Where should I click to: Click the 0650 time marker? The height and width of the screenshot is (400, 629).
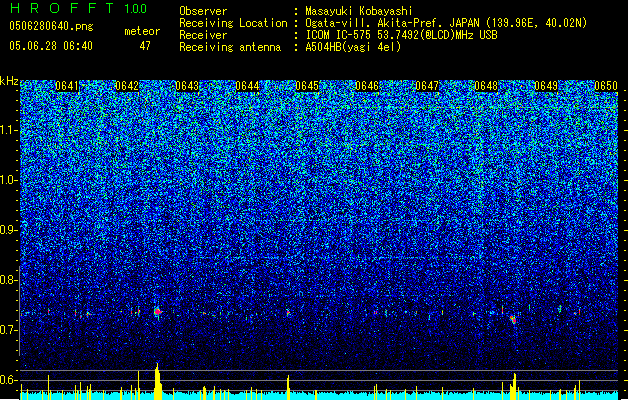click(x=606, y=86)
